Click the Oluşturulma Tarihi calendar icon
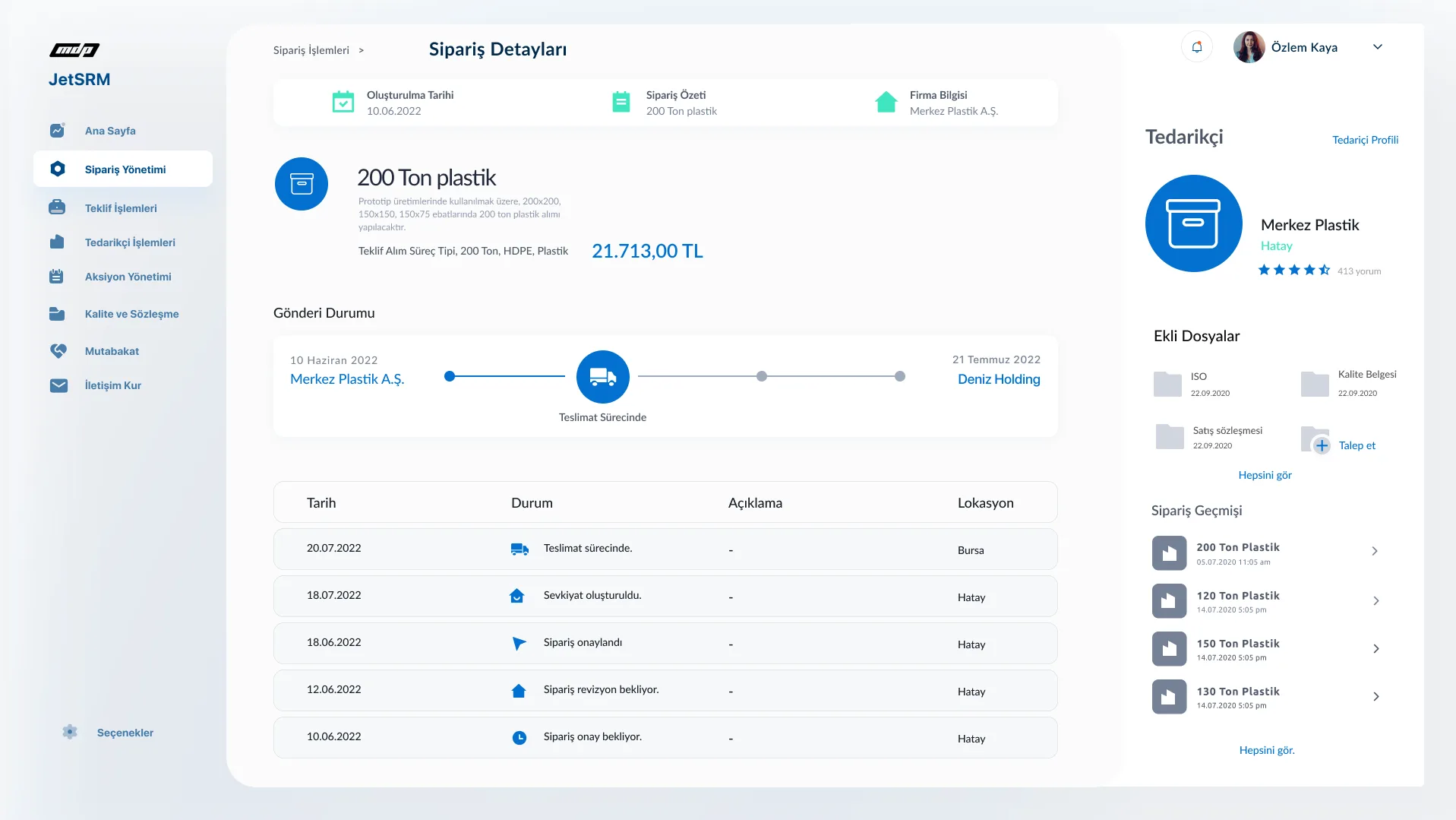Screen dimensions: 1456x820 point(343,102)
